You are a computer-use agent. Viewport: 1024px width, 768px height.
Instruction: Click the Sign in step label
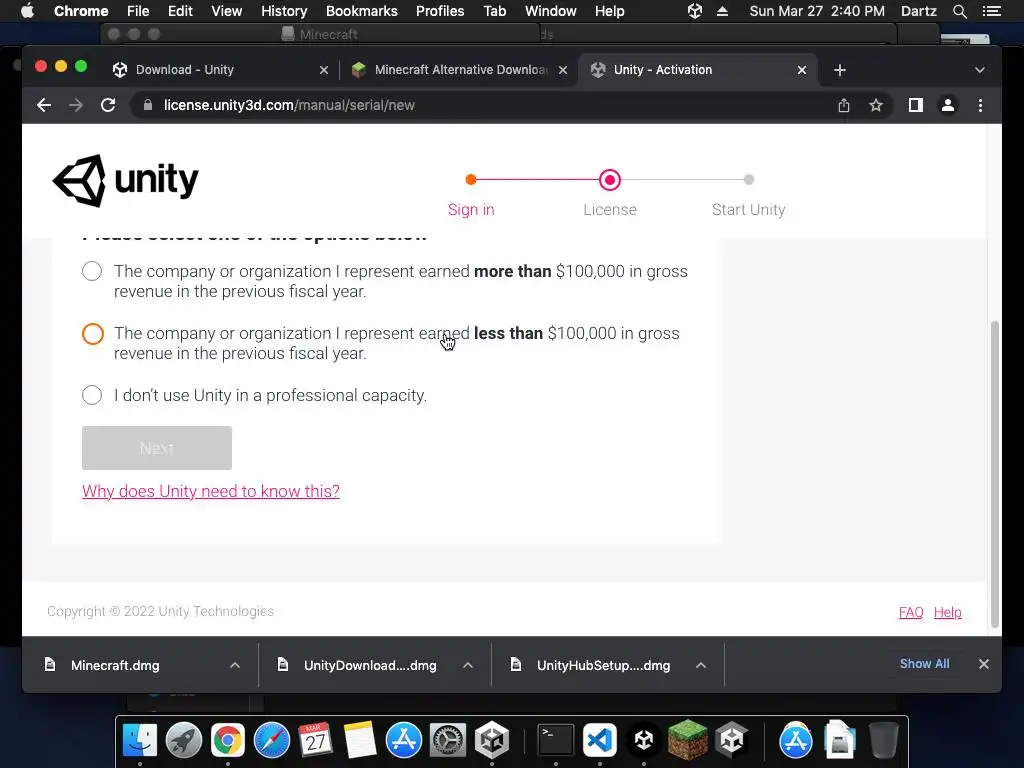click(x=471, y=210)
